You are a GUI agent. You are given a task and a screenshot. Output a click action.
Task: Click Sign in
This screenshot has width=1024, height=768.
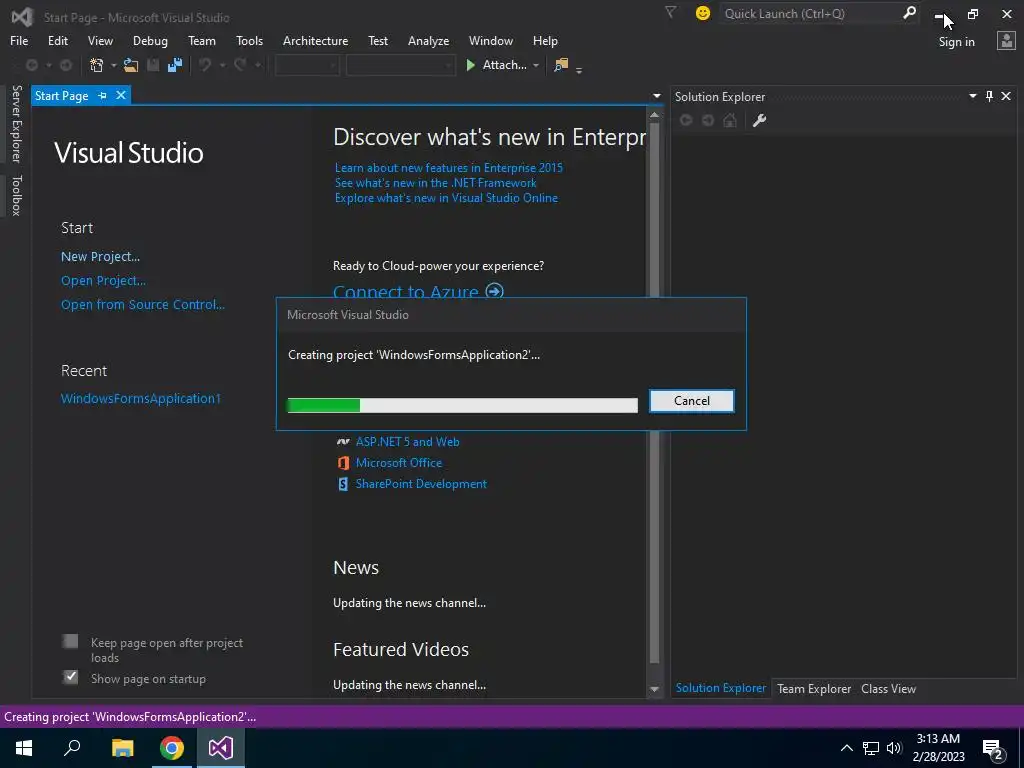[956, 42]
